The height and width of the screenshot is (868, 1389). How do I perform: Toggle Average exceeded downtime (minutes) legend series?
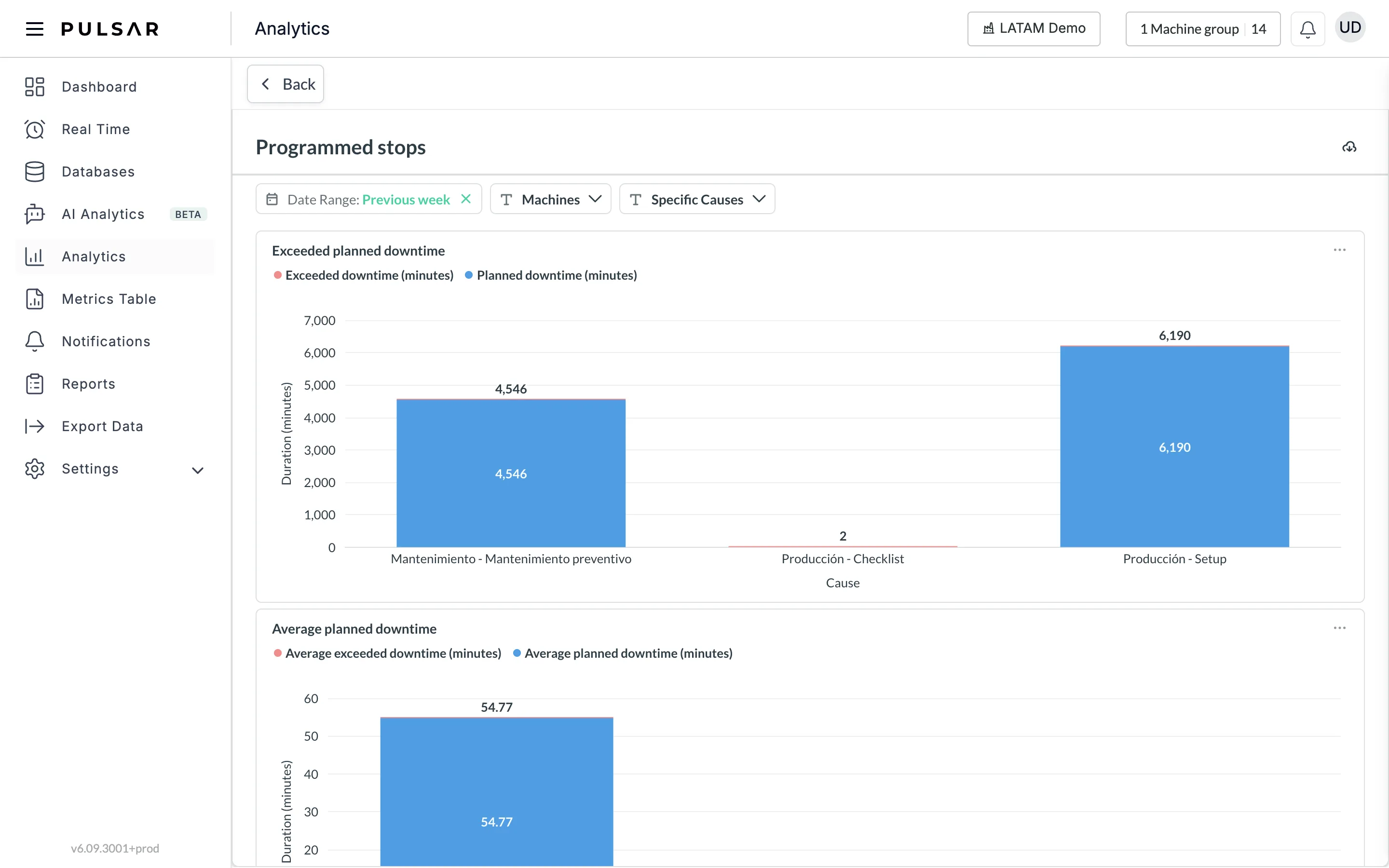(387, 653)
